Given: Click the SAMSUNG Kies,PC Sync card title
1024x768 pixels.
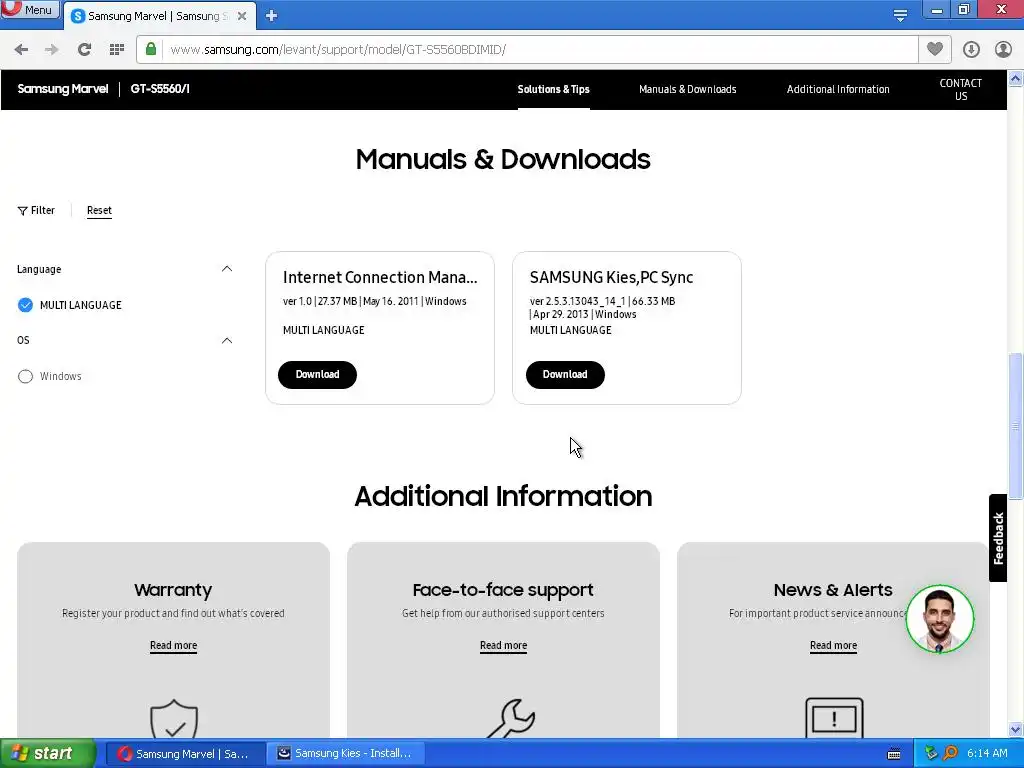Looking at the screenshot, I should [x=611, y=277].
